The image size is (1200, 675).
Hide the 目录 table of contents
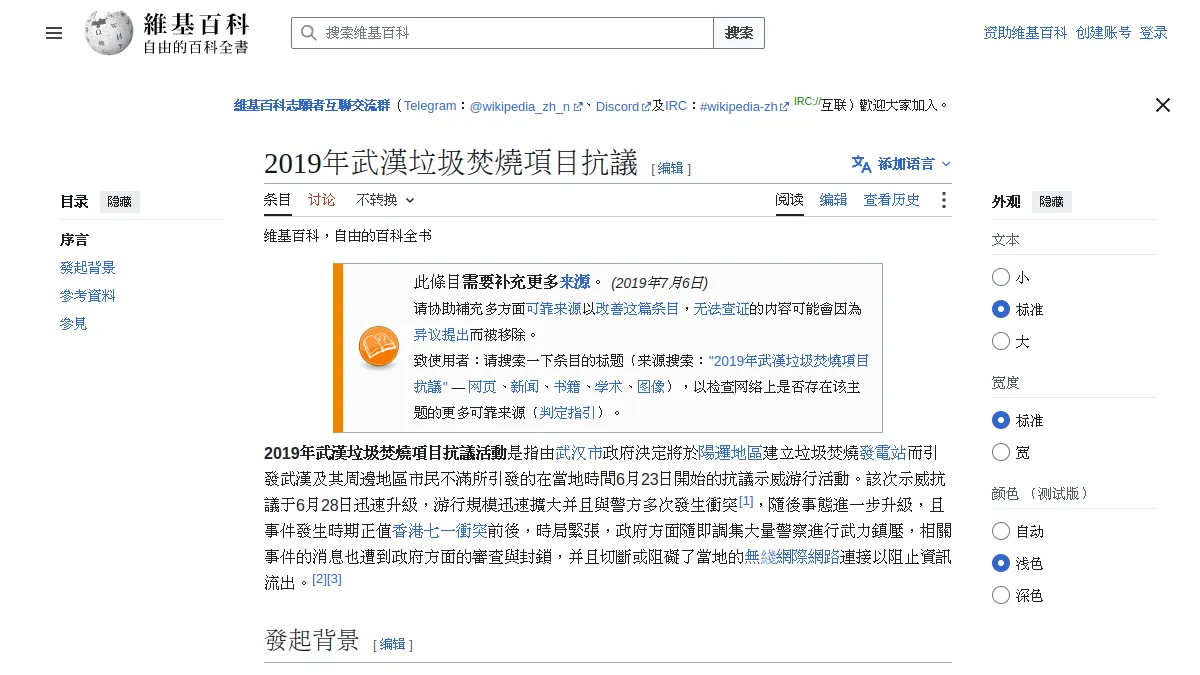120,202
